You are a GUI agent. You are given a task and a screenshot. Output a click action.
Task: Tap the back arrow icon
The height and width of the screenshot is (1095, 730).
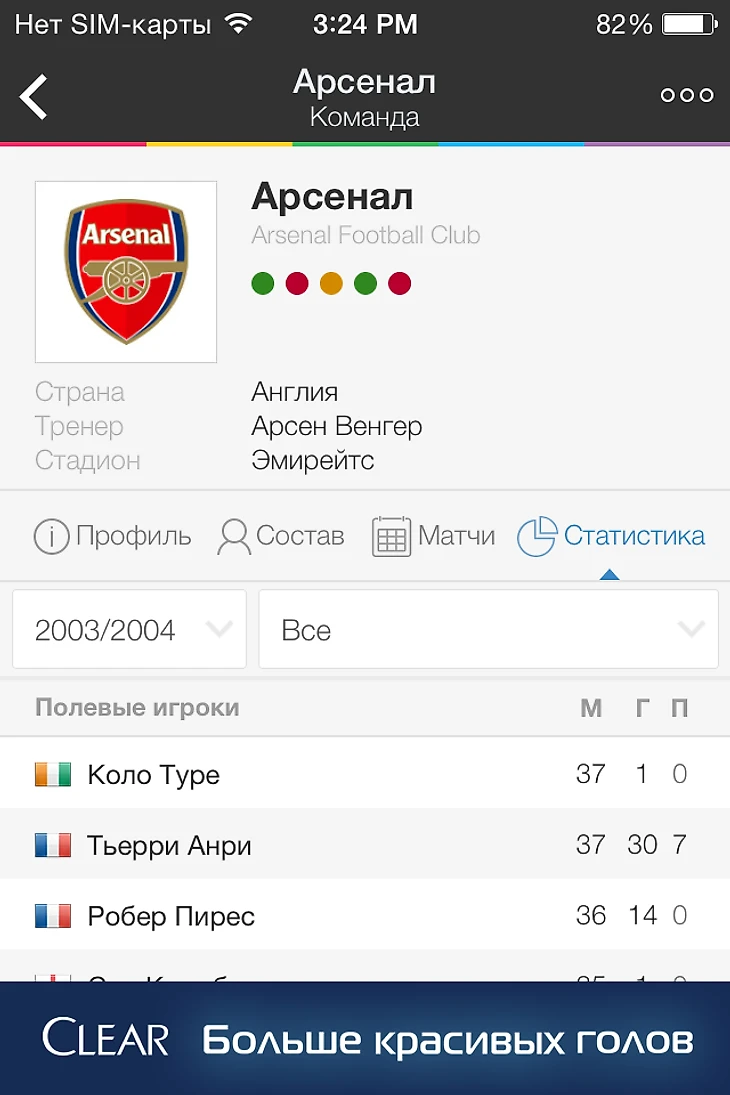(x=34, y=97)
